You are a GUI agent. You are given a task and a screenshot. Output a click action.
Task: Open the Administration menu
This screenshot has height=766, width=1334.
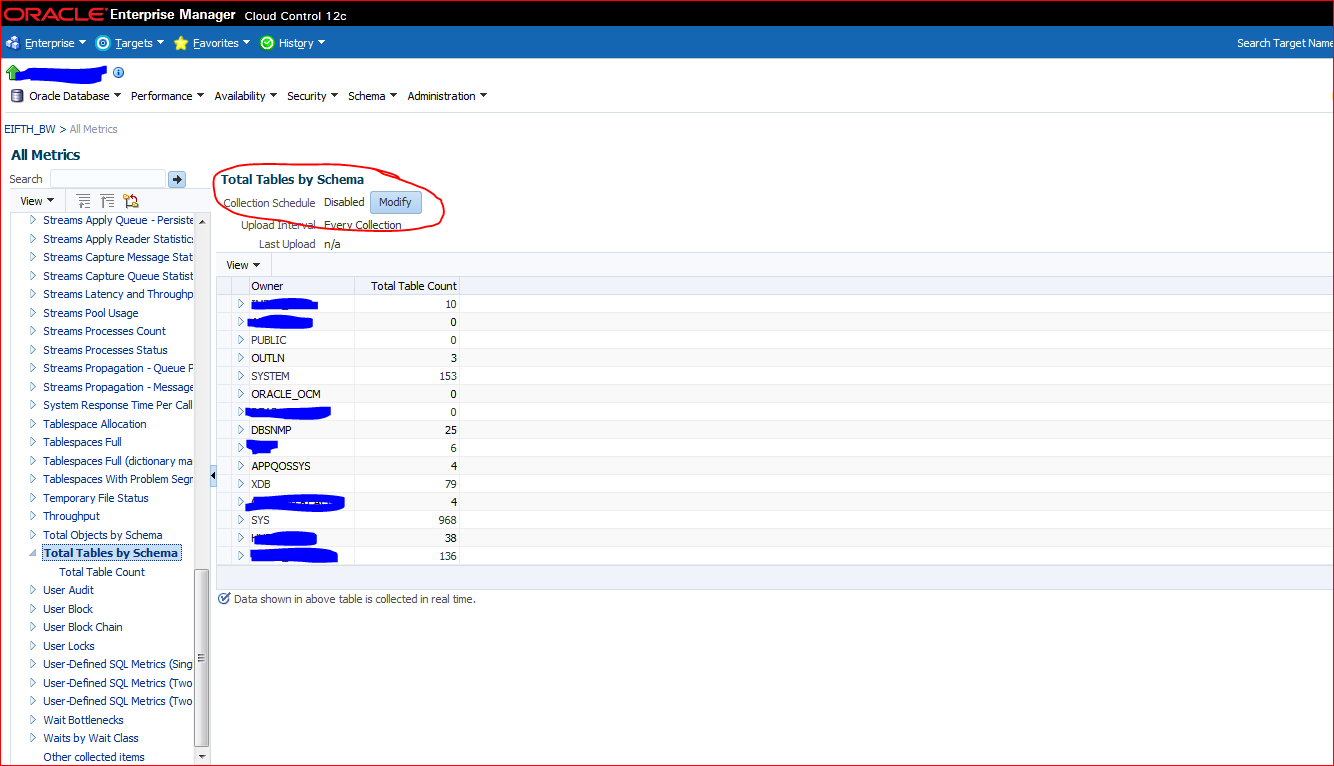447,96
